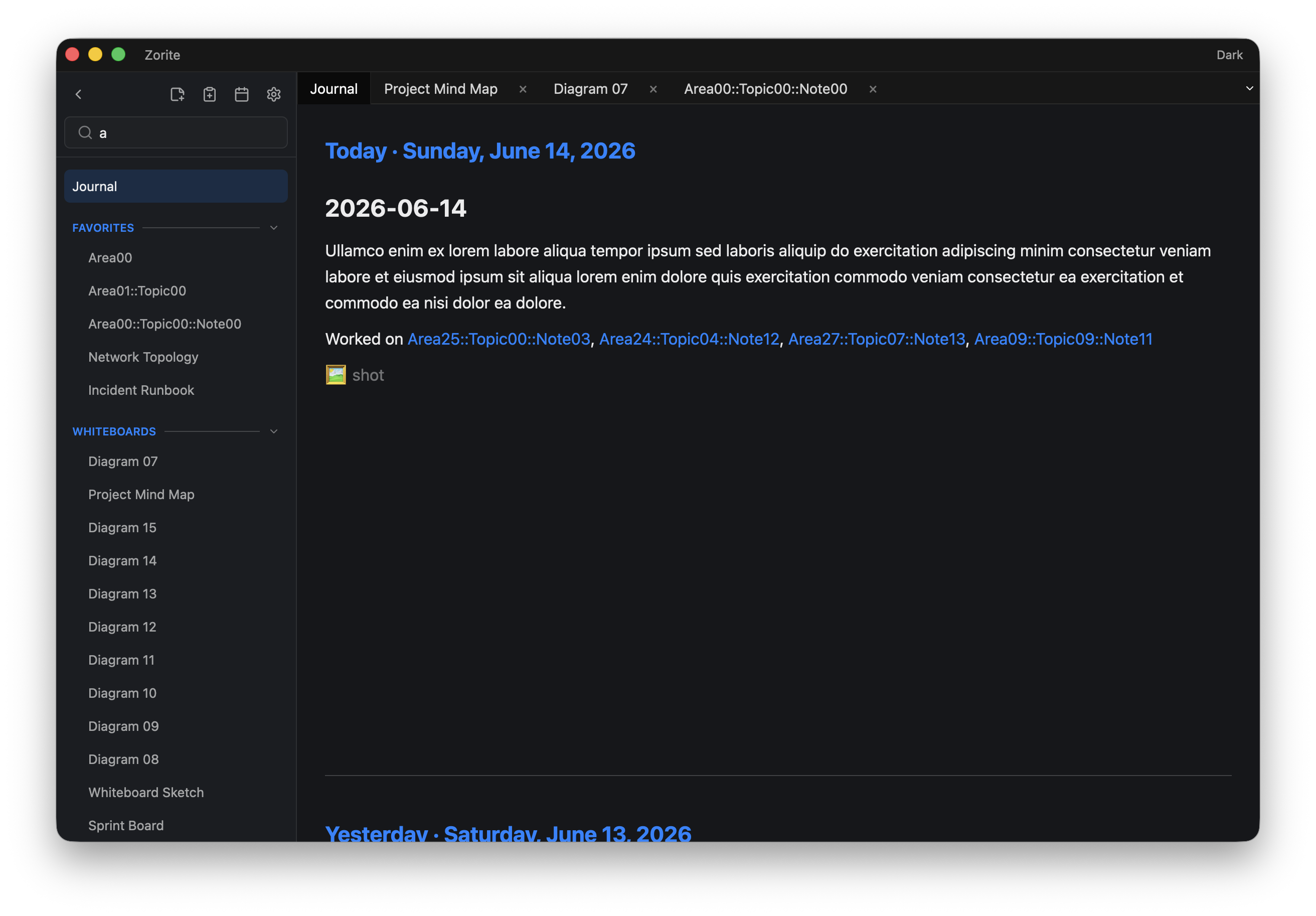
Task: Switch to the Area00::Topic00::Note00 tab
Action: (766, 89)
